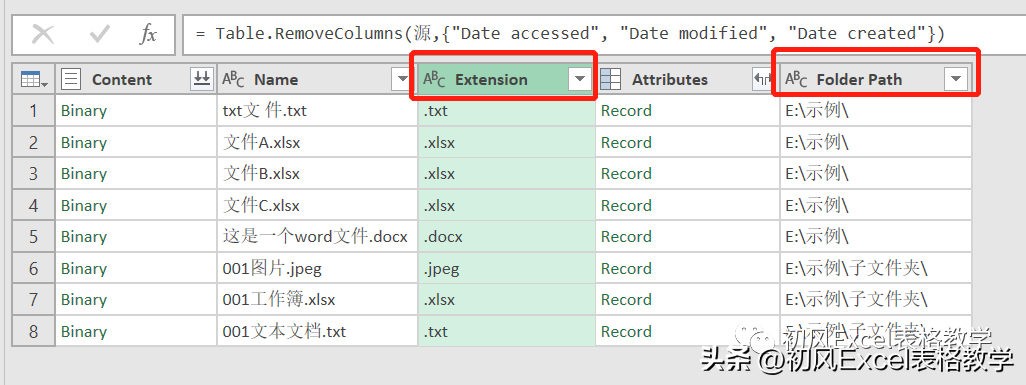1026x385 pixels.
Task: Expand Attributes column using expand icon
Action: pos(764,80)
